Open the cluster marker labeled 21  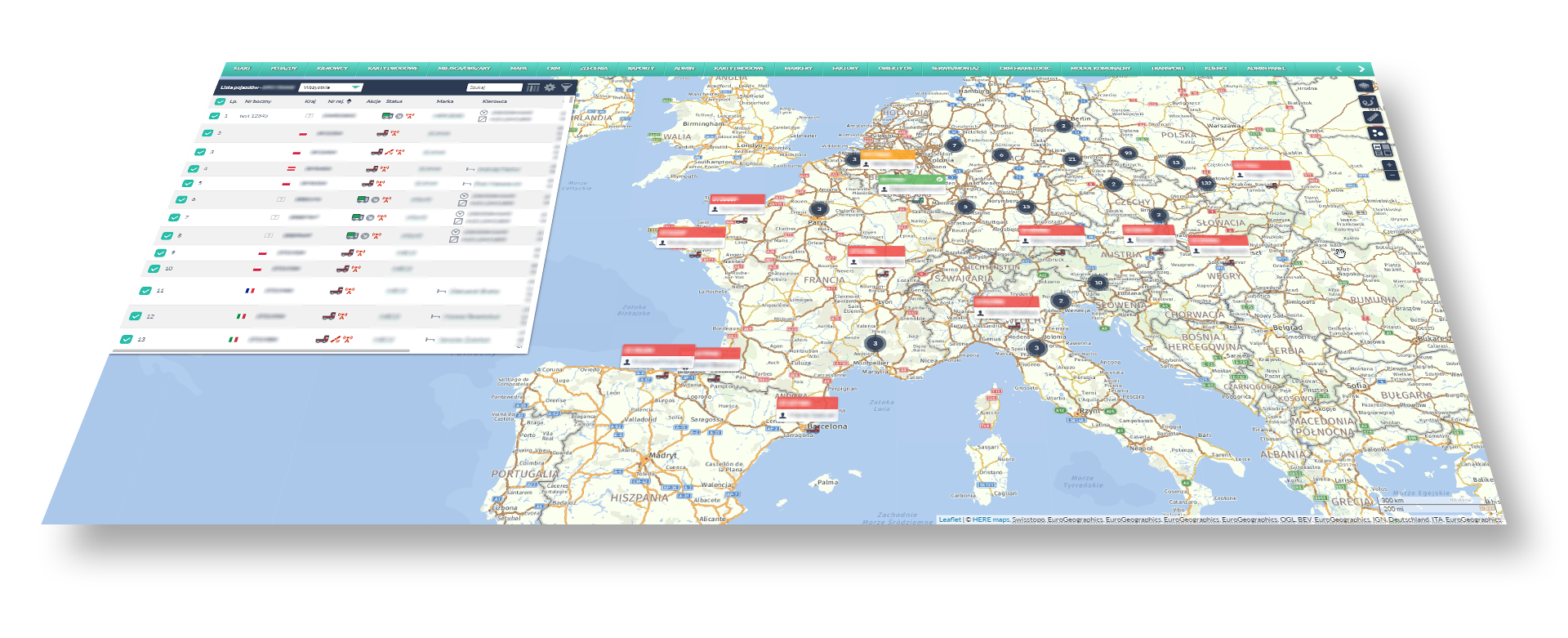click(x=1071, y=158)
